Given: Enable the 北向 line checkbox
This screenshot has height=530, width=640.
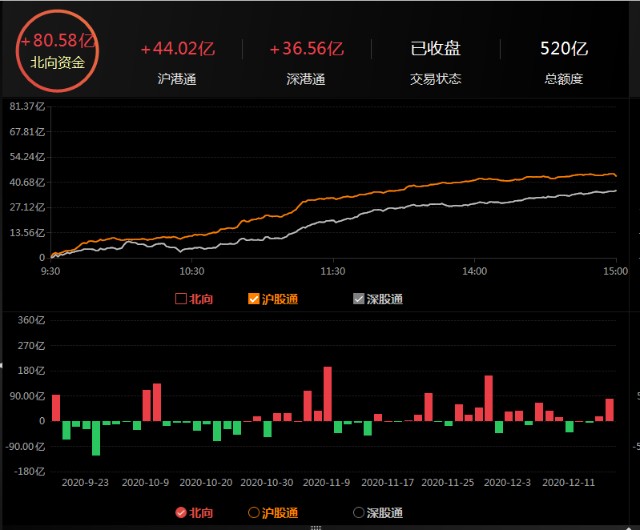Looking at the screenshot, I should coord(182,298).
